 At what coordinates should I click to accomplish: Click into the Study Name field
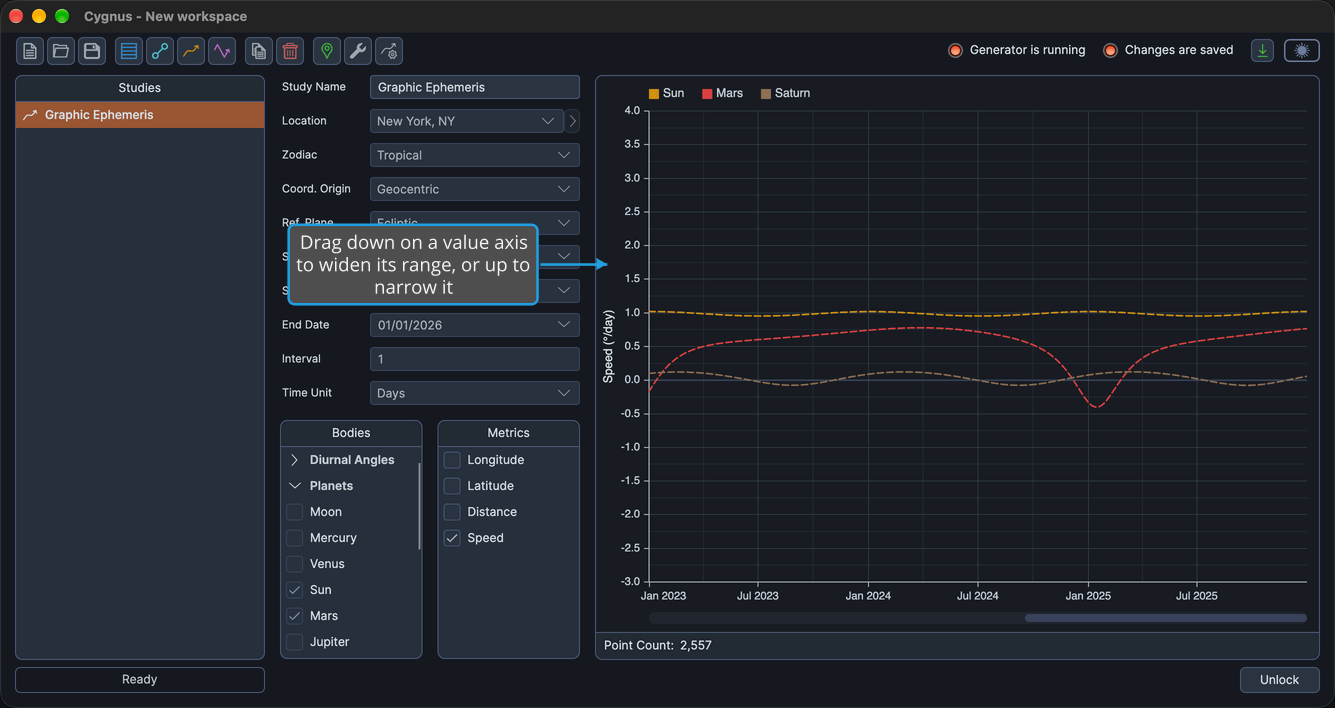[x=475, y=87]
